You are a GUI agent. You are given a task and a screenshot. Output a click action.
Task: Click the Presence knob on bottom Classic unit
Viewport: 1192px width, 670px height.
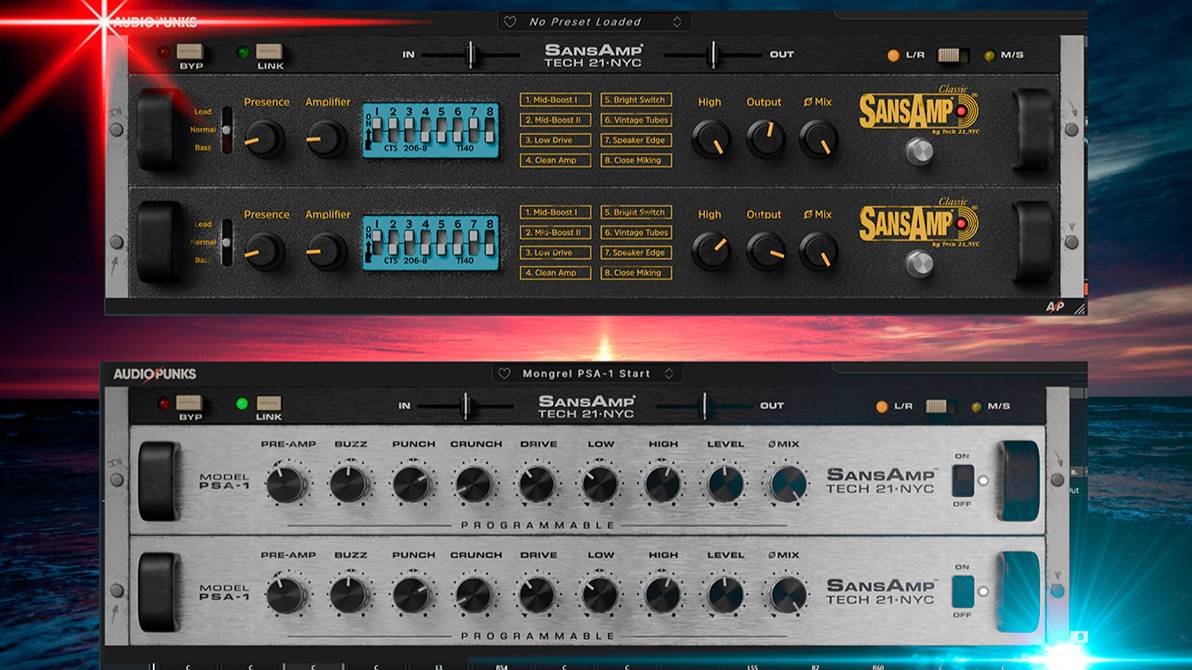(264, 252)
